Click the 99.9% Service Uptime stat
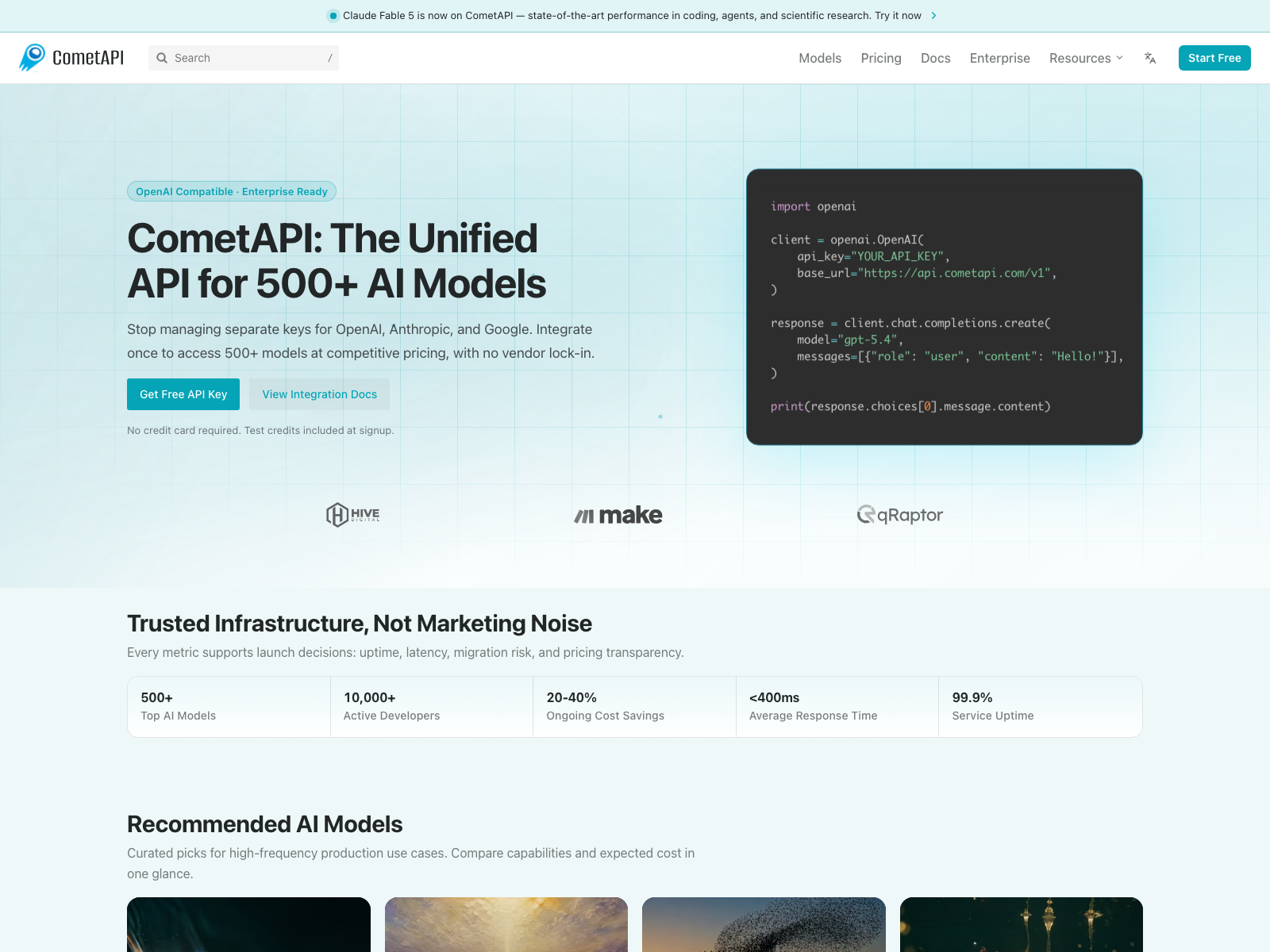Image resolution: width=1270 pixels, height=952 pixels. [x=1041, y=707]
